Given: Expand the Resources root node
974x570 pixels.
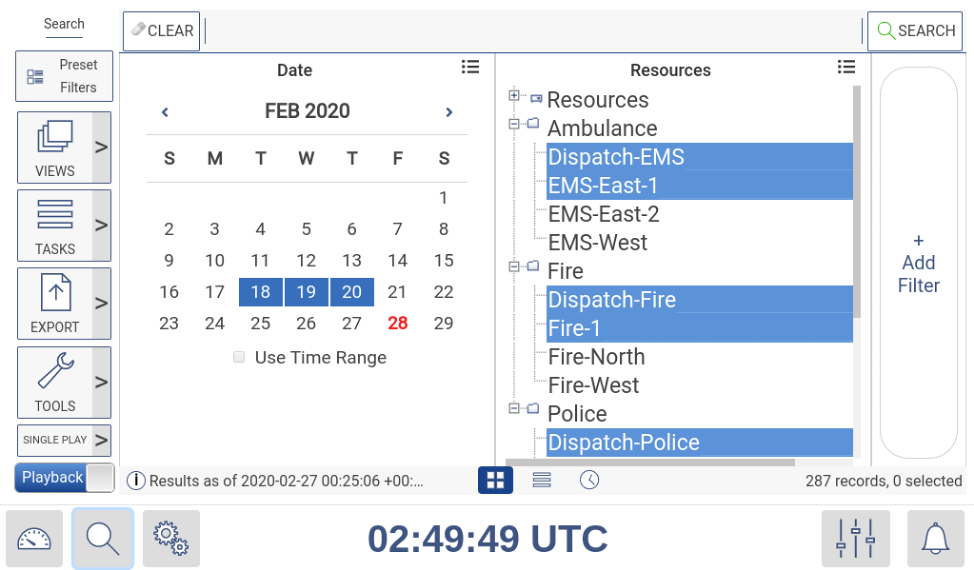Looking at the screenshot, I should click(x=514, y=96).
